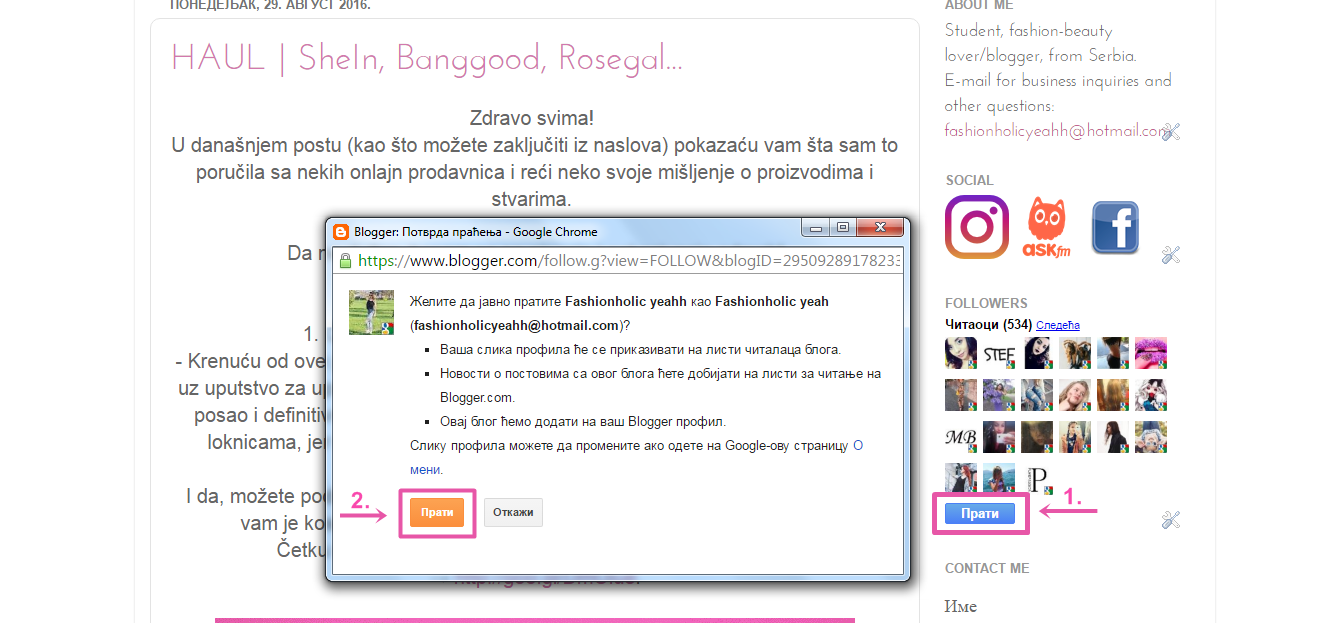The width and height of the screenshot is (1338, 623).
Task: Click the wrench edit icon in Social section
Action: coord(1171,255)
